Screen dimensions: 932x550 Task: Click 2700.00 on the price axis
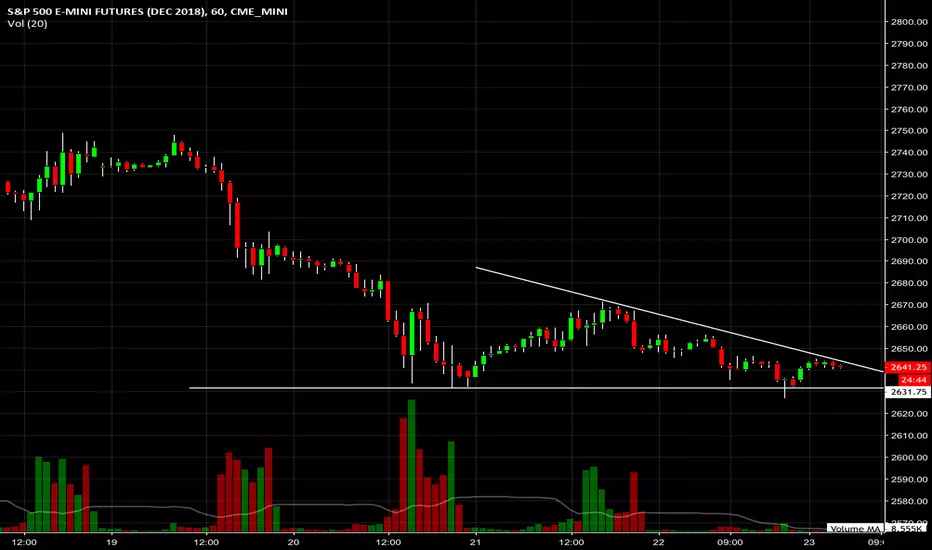(909, 240)
